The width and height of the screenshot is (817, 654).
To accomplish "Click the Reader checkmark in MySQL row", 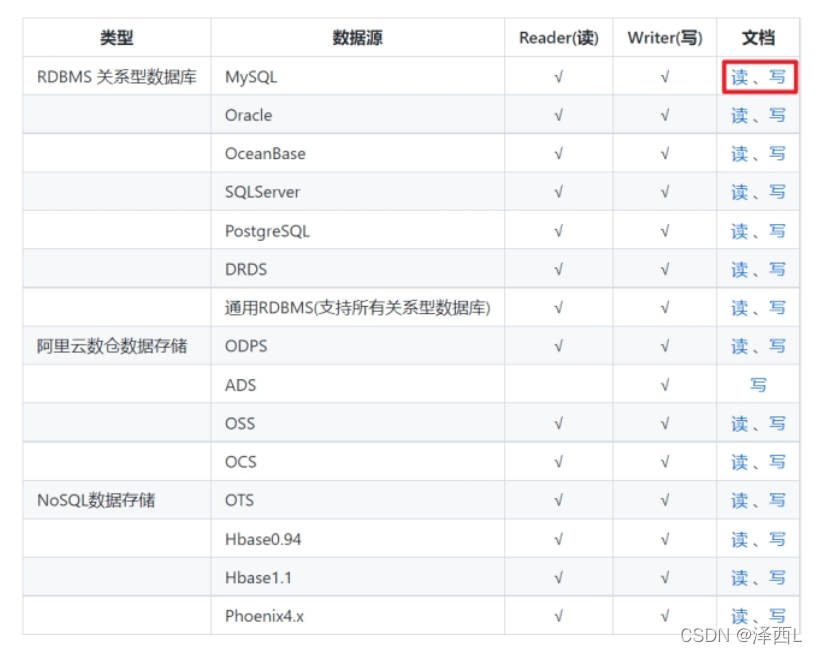I will tap(559, 77).
